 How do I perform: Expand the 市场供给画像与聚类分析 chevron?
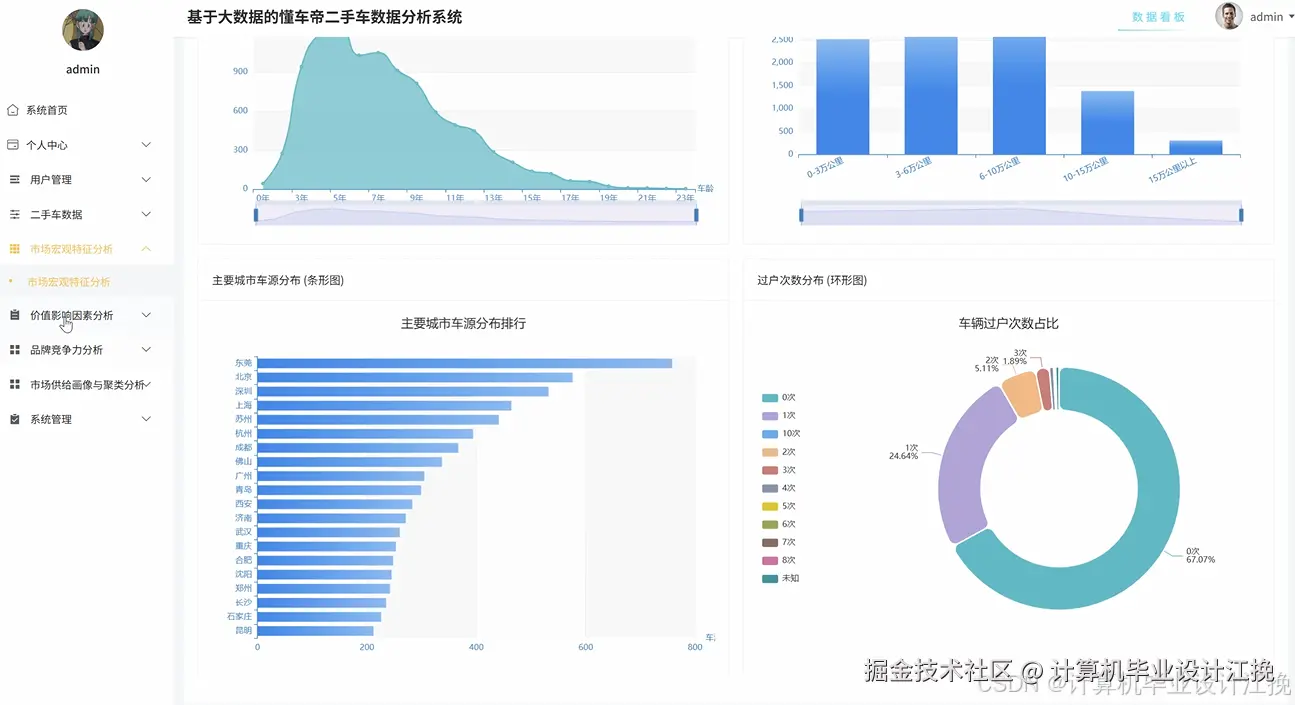(148, 384)
